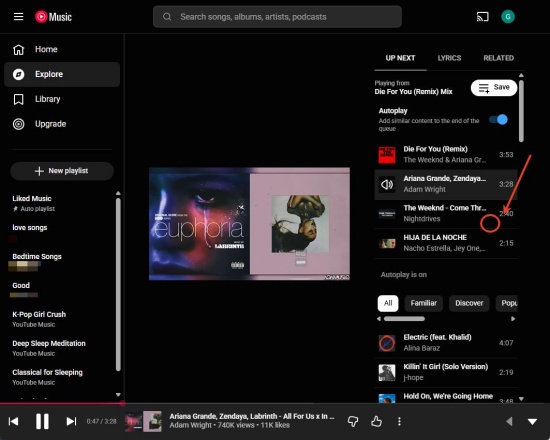Click the left-pointing triangle in player bar
550x440 pixels.
tap(509, 421)
